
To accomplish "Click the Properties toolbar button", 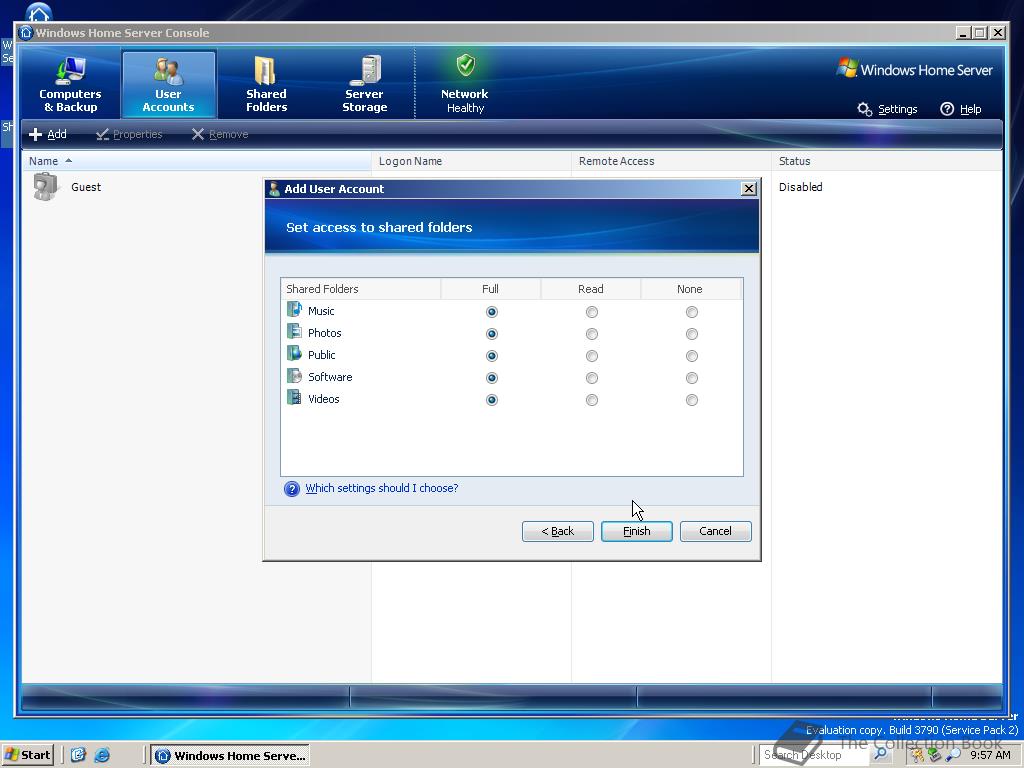I will [x=129, y=134].
